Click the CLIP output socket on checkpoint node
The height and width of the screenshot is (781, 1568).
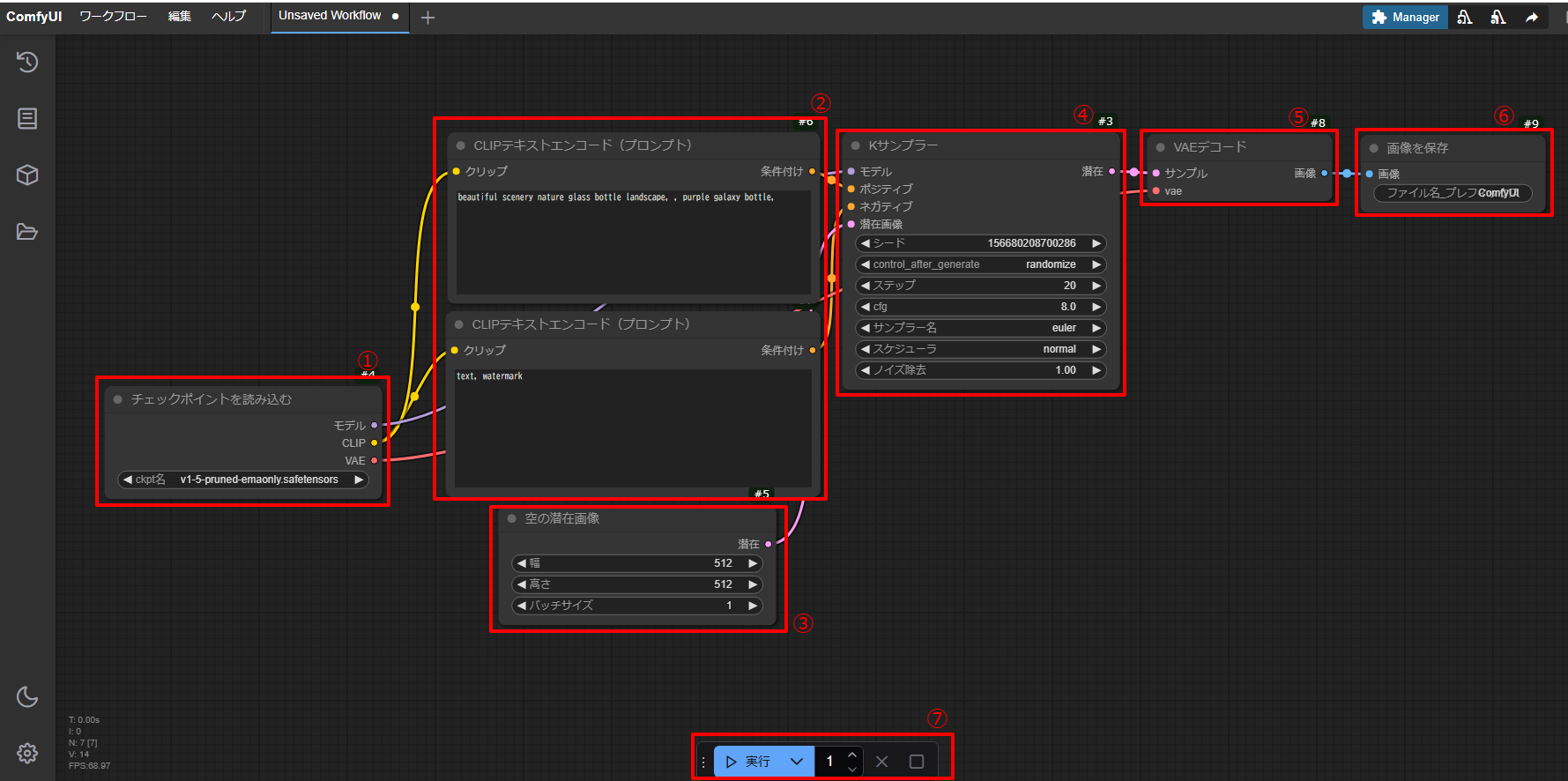[x=374, y=443]
